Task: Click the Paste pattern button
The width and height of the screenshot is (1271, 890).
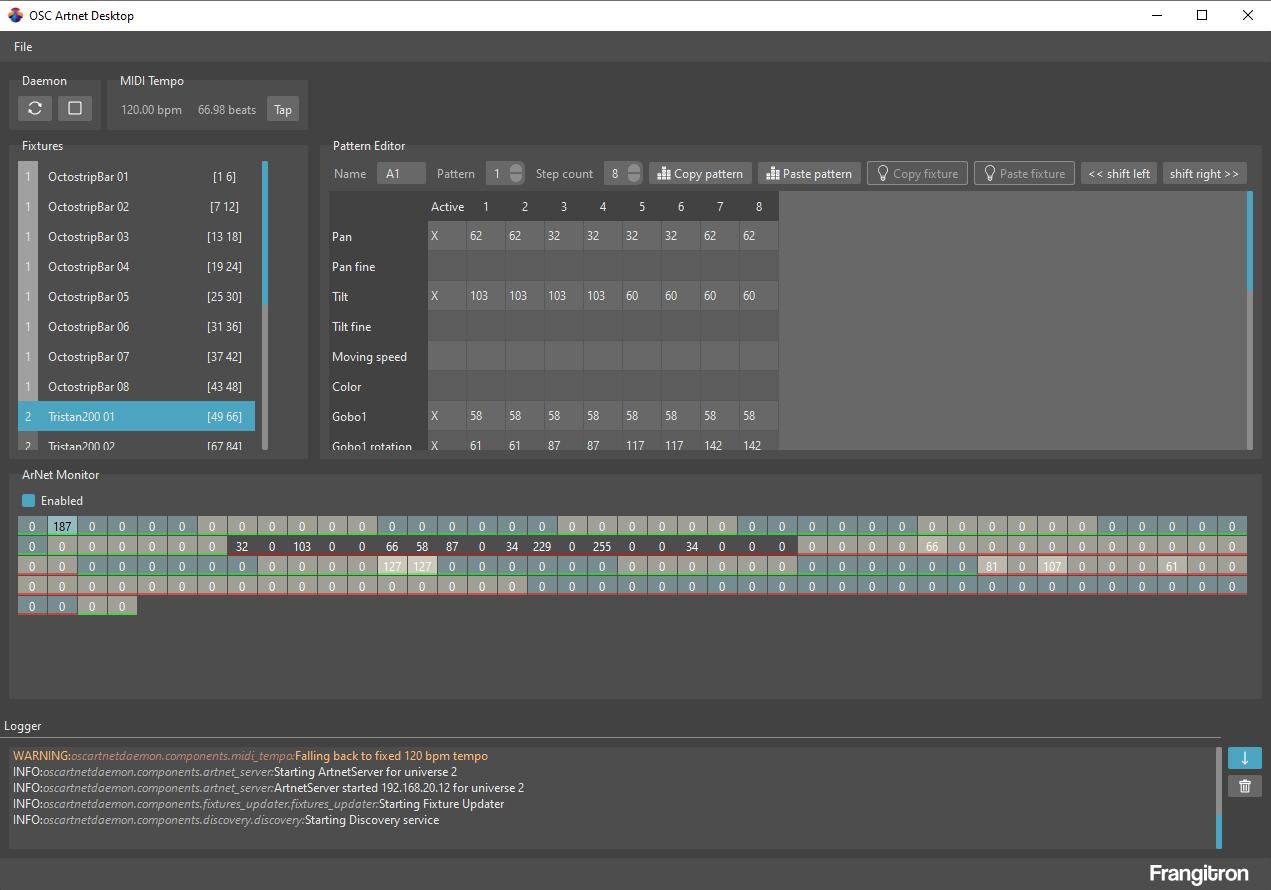Action: point(808,174)
